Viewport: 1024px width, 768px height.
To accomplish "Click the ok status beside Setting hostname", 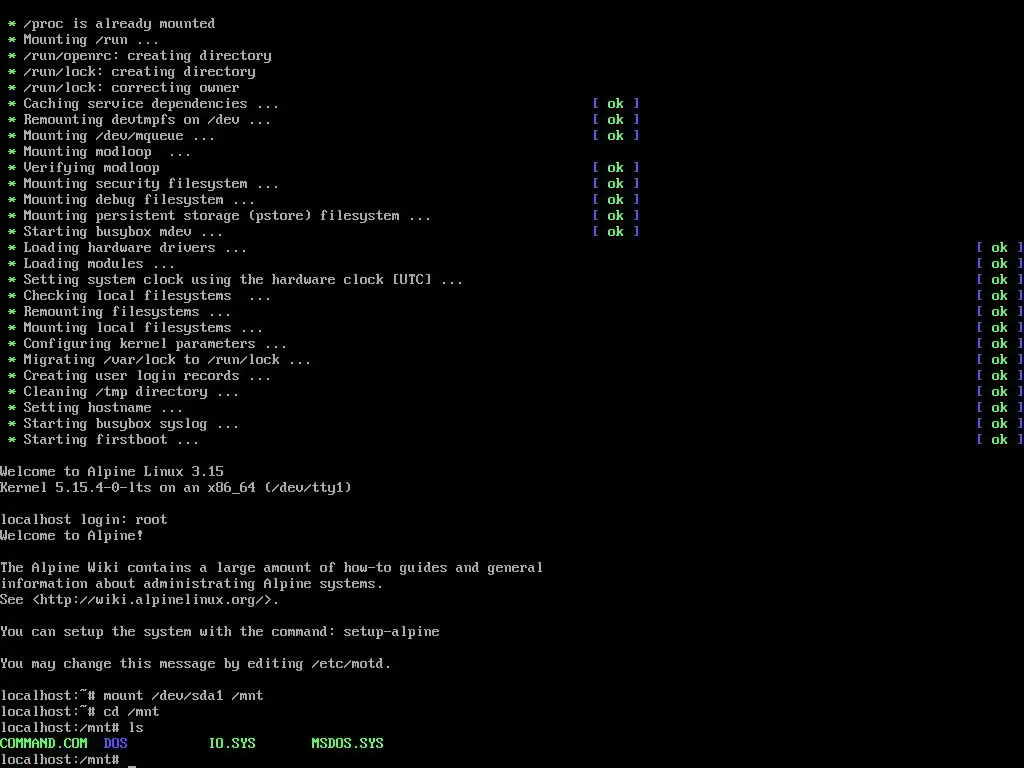I will click(x=1000, y=408).
